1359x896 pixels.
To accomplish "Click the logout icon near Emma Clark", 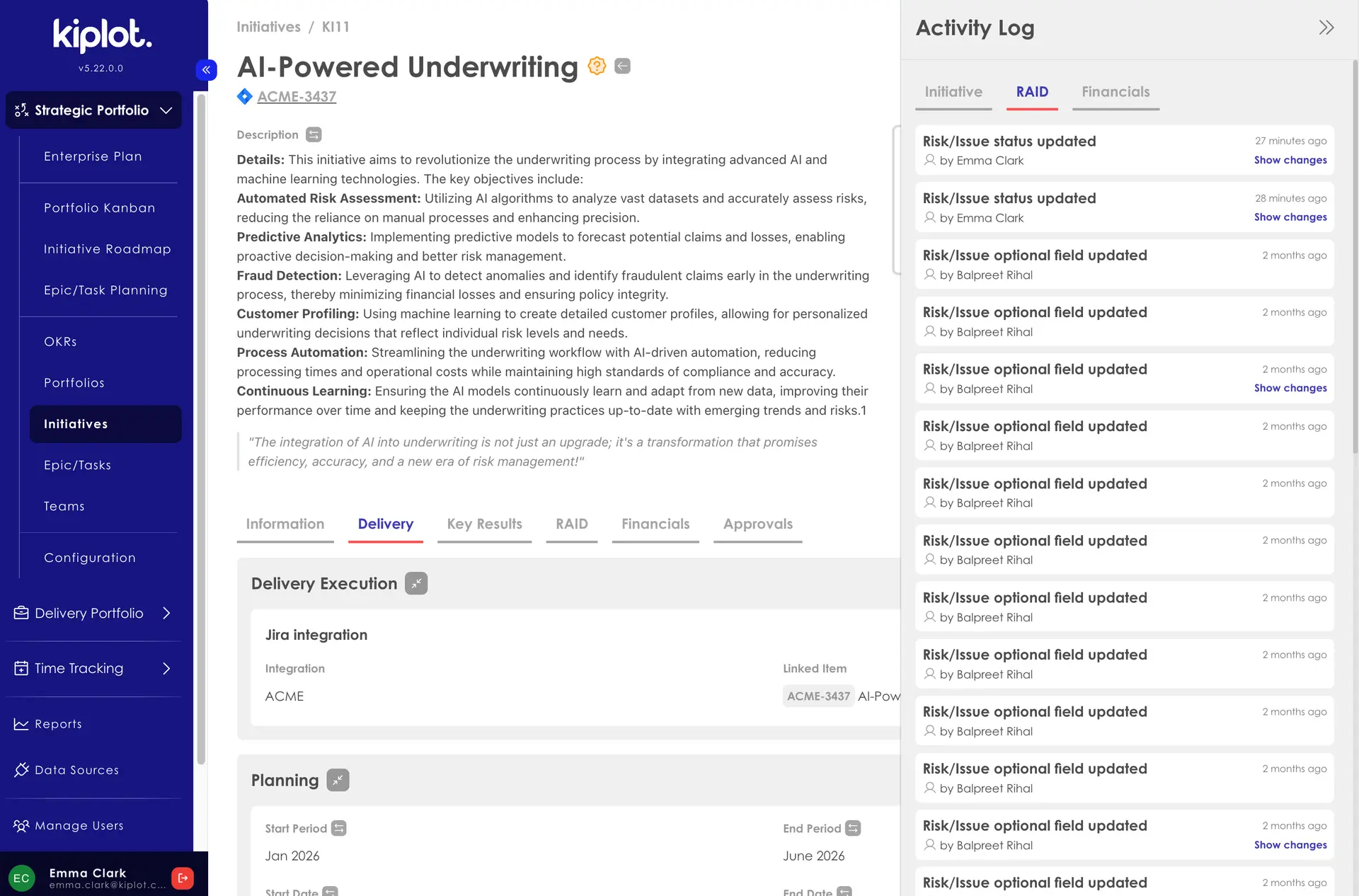I will [182, 878].
